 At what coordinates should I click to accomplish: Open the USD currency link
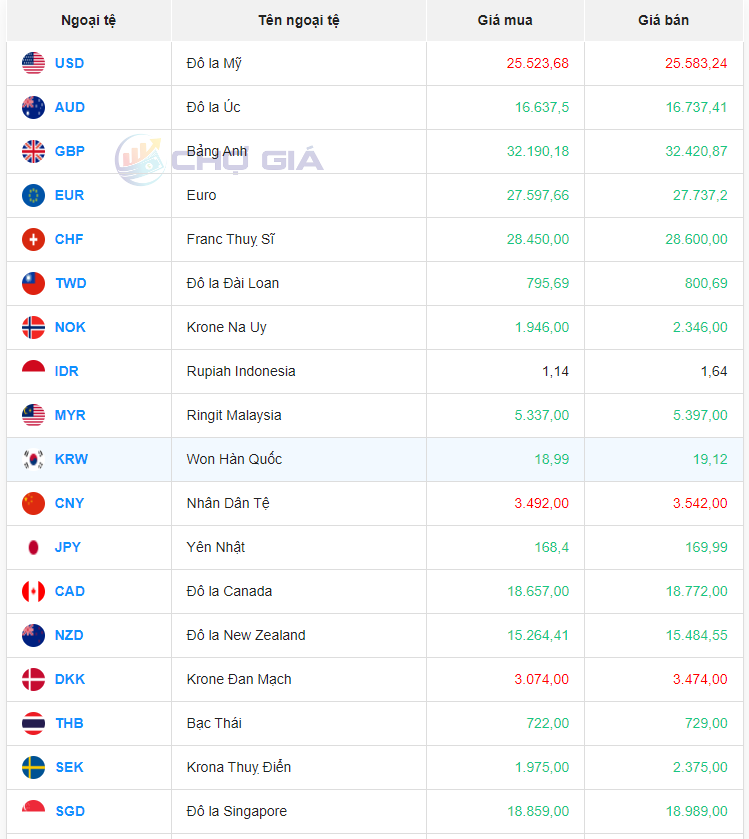[69, 63]
